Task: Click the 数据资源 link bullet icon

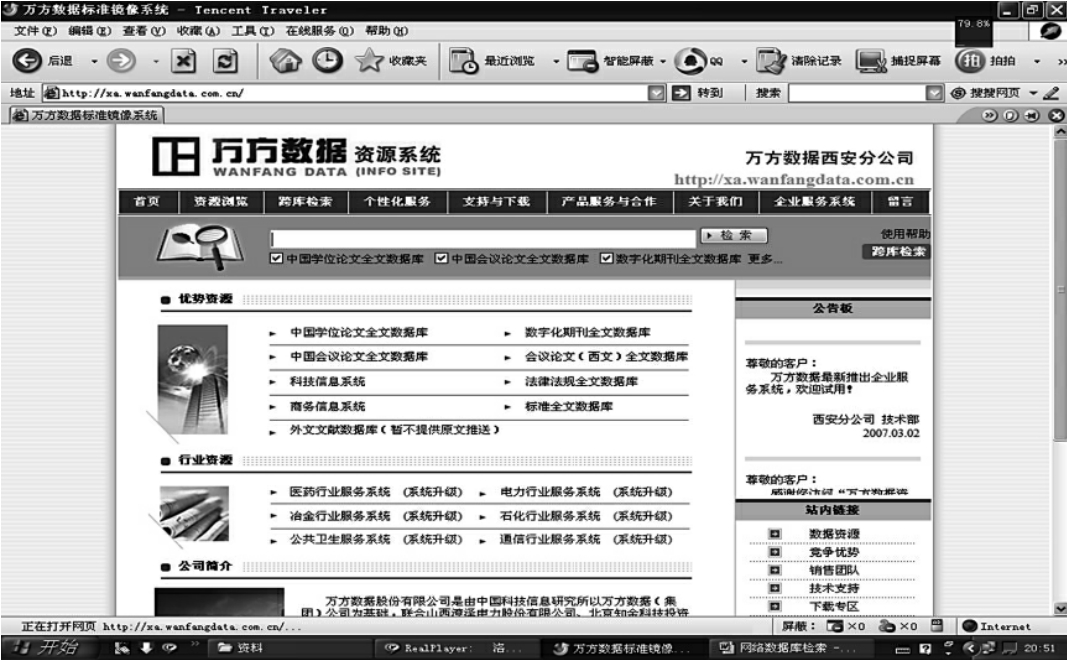Action: pyautogui.click(x=774, y=533)
